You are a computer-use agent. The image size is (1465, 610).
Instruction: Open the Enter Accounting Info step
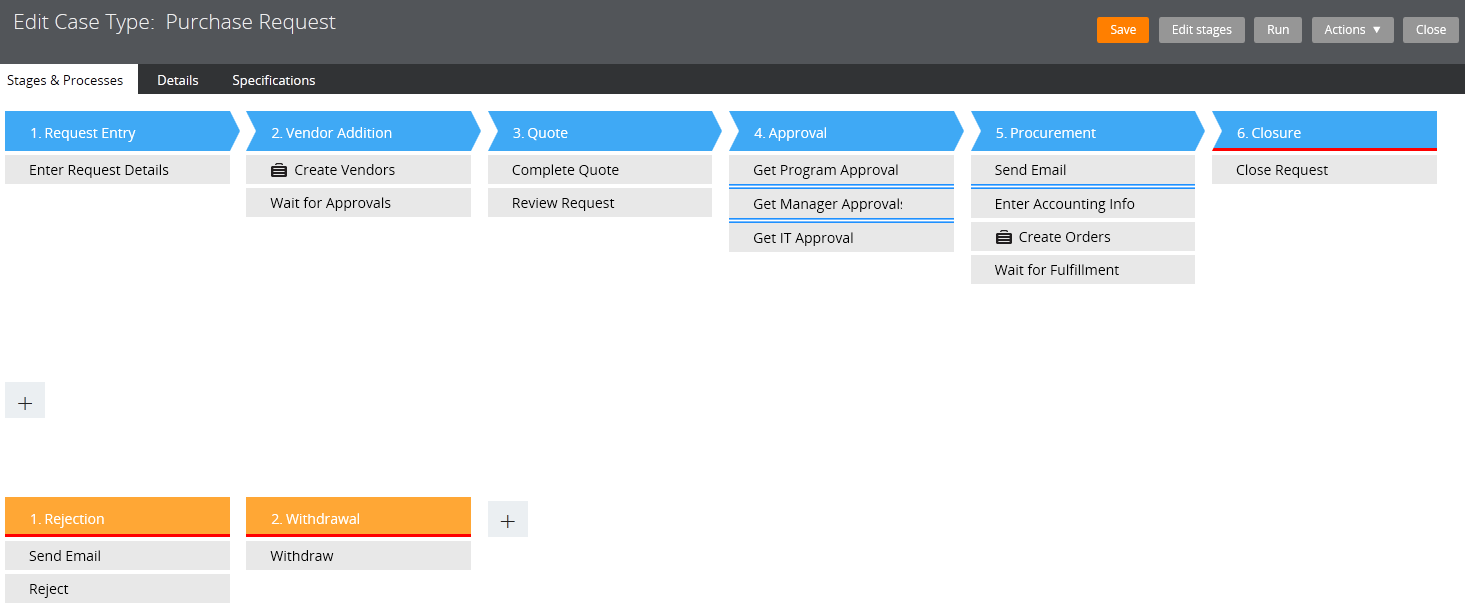tap(1083, 204)
